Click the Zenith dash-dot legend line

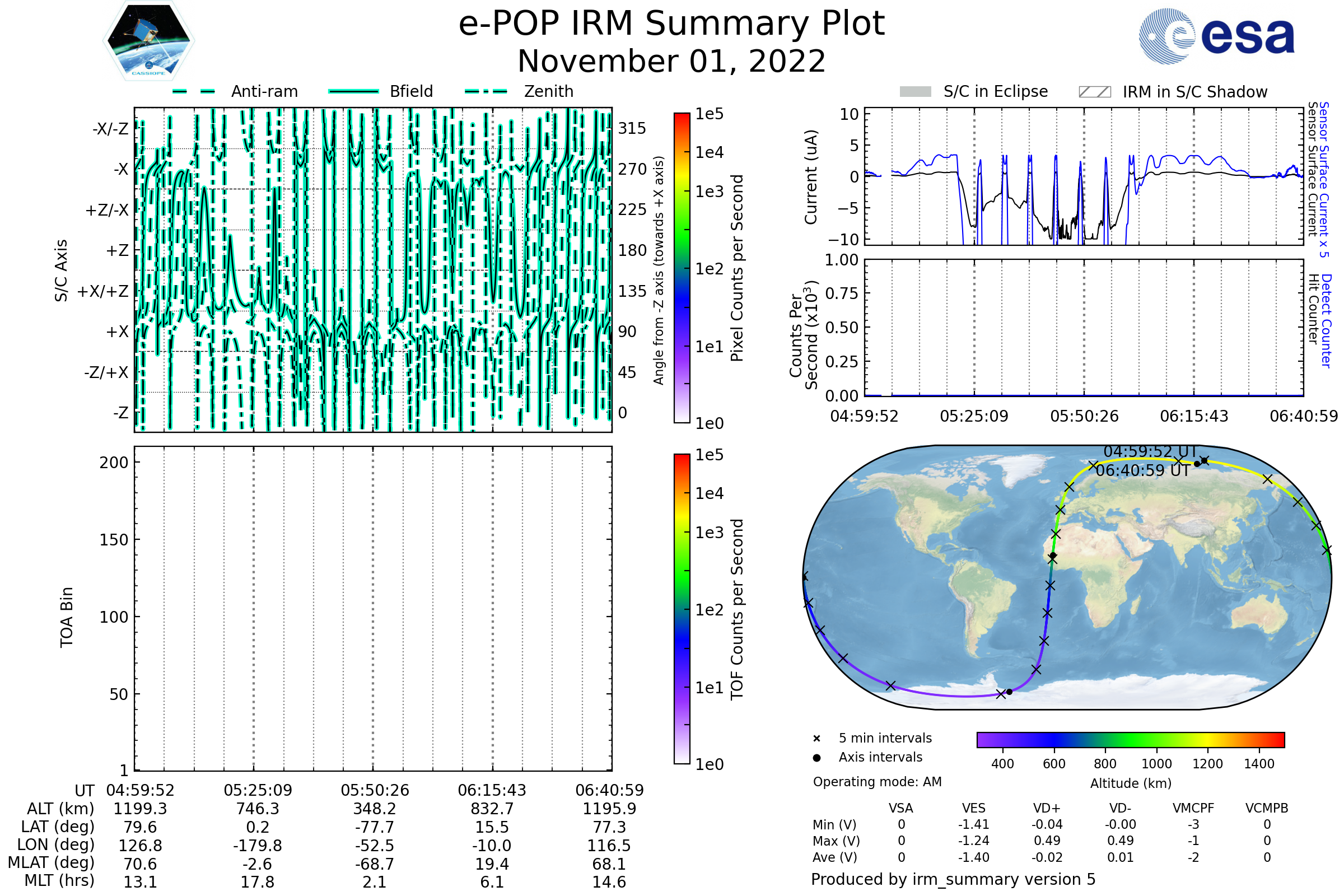pyautogui.click(x=486, y=91)
